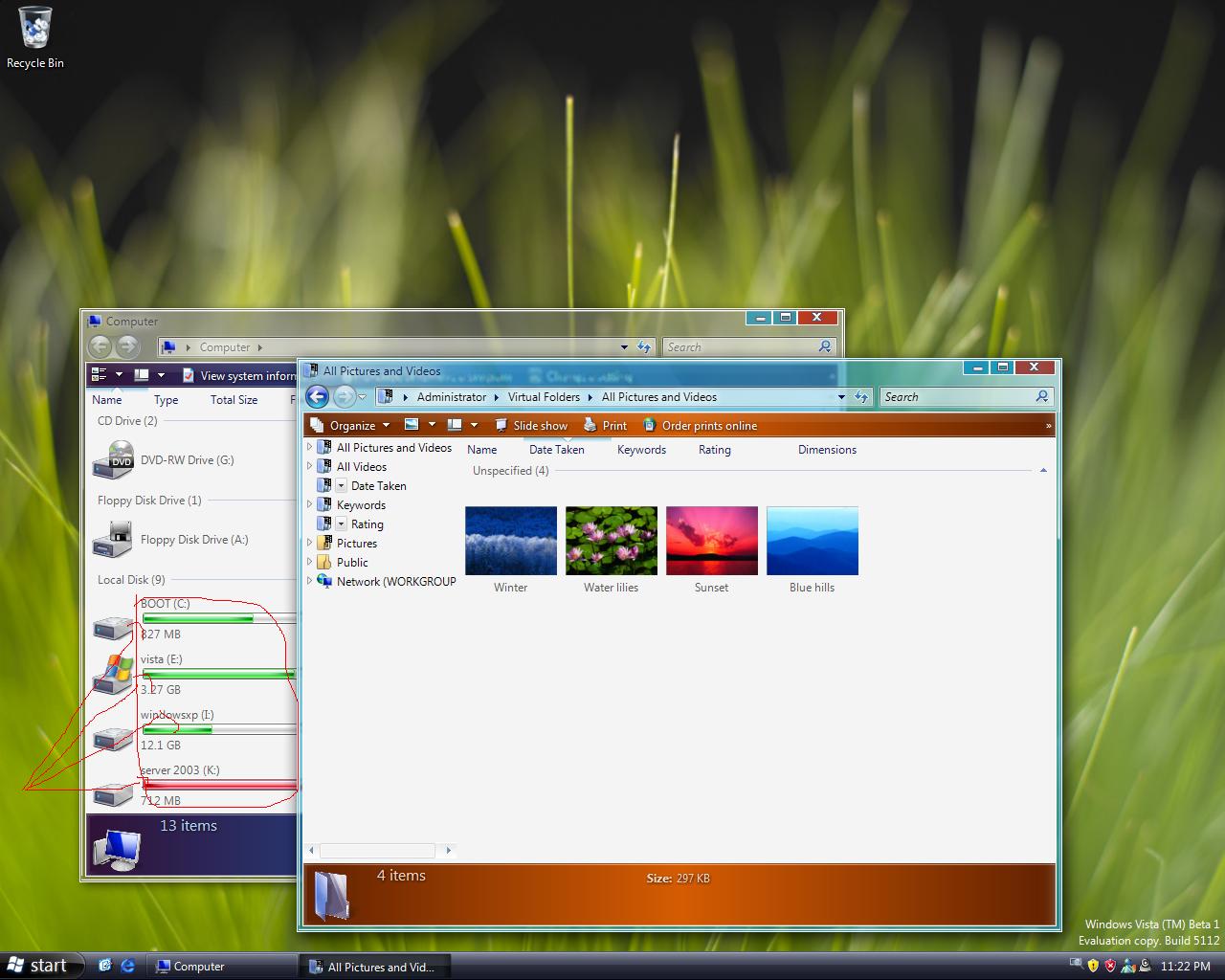Image resolution: width=1225 pixels, height=980 pixels.
Task: Expand the All Videos sidebar entry
Action: pyautogui.click(x=308, y=466)
